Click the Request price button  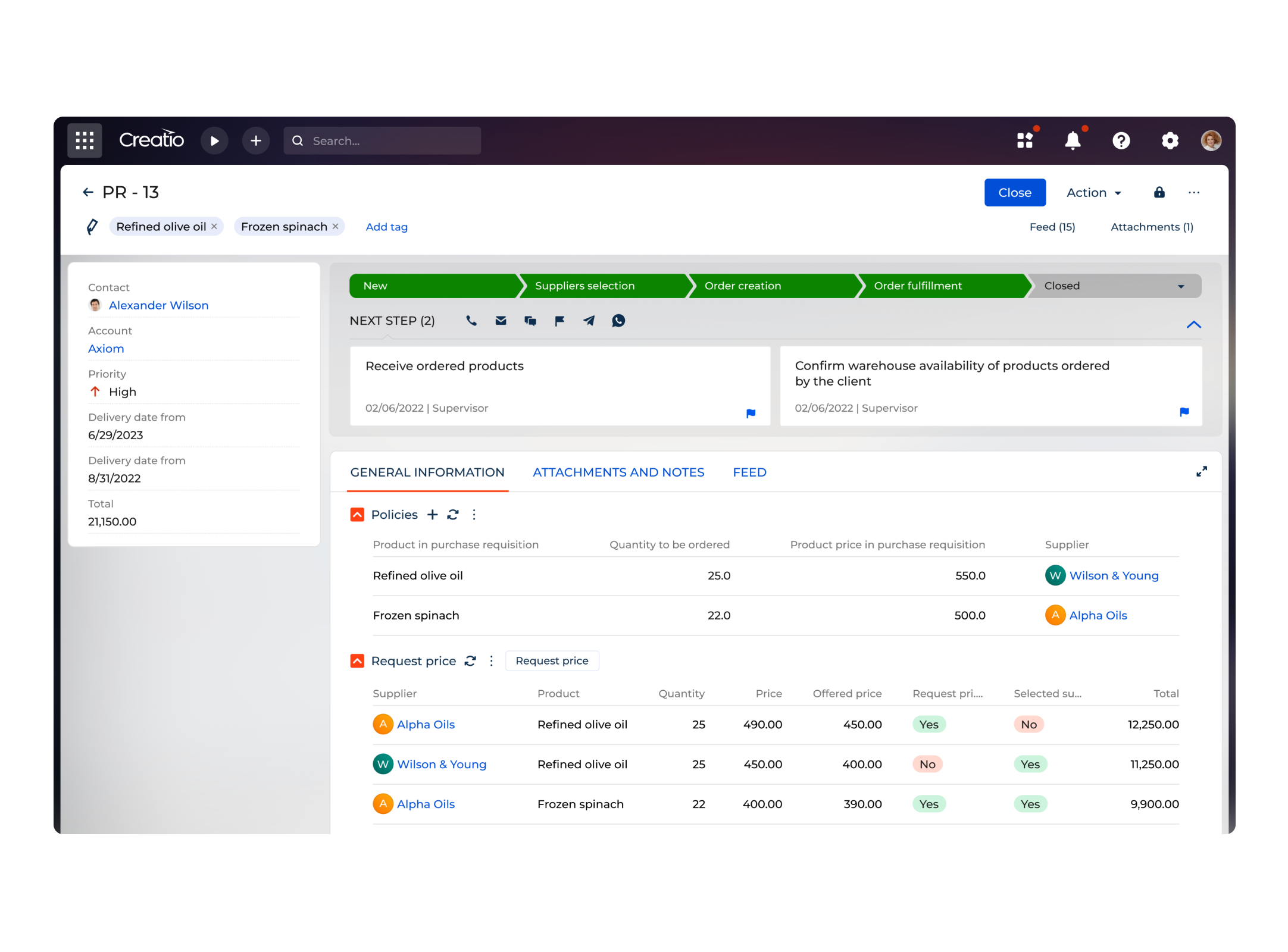[x=552, y=660]
